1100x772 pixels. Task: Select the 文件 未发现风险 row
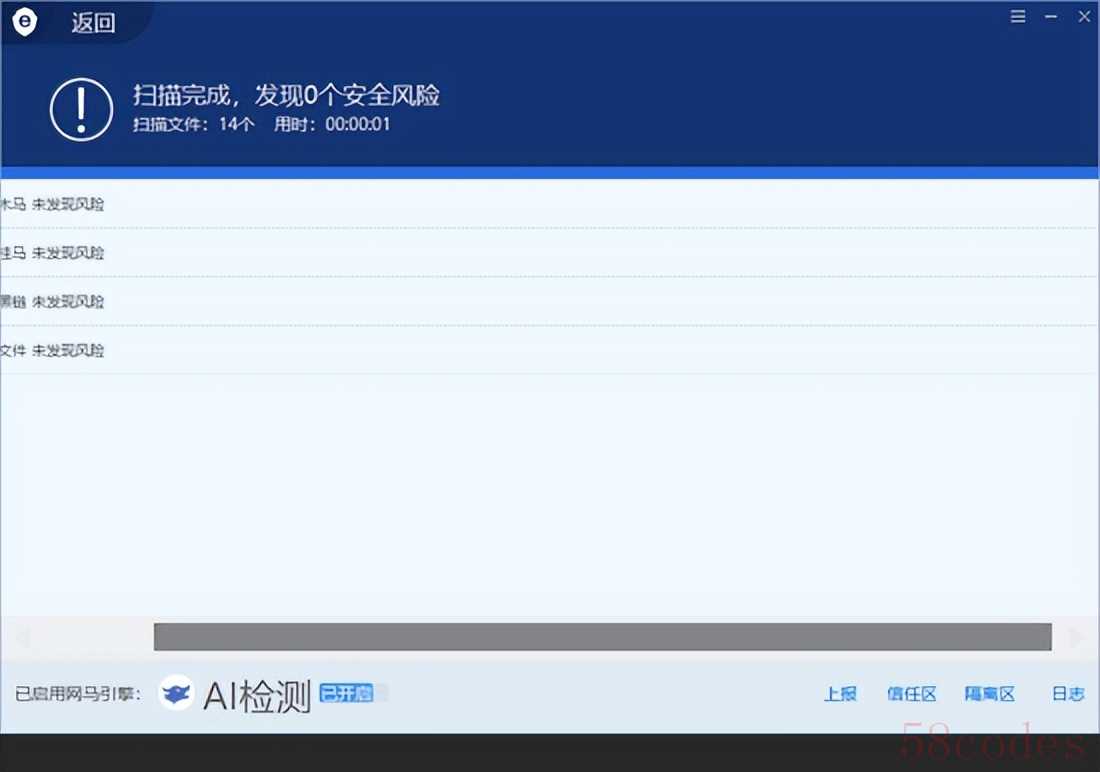point(549,350)
